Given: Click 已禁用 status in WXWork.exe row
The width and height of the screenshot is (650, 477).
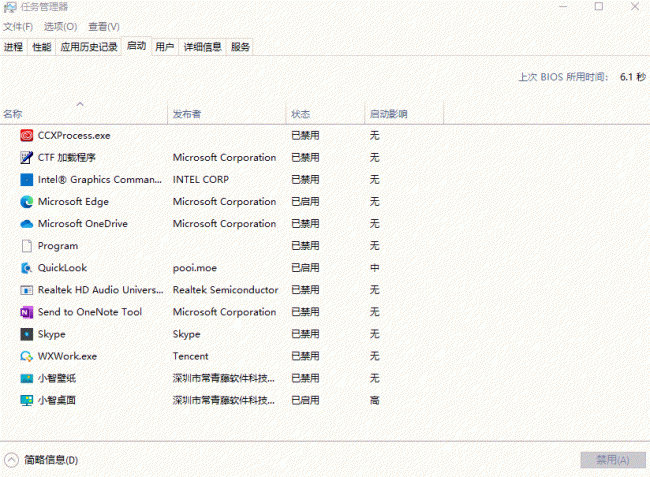Looking at the screenshot, I should (306, 356).
